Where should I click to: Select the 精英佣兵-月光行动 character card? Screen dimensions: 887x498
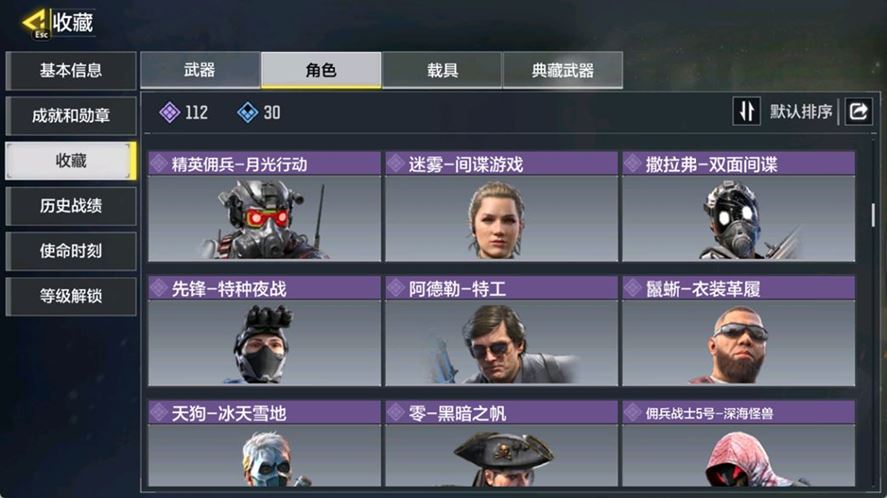(x=264, y=207)
